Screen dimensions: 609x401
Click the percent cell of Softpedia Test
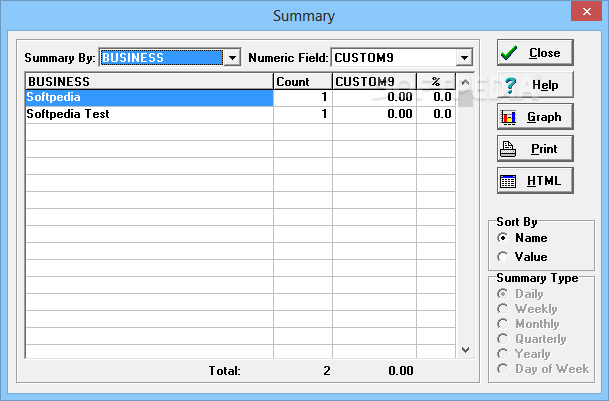[x=436, y=114]
